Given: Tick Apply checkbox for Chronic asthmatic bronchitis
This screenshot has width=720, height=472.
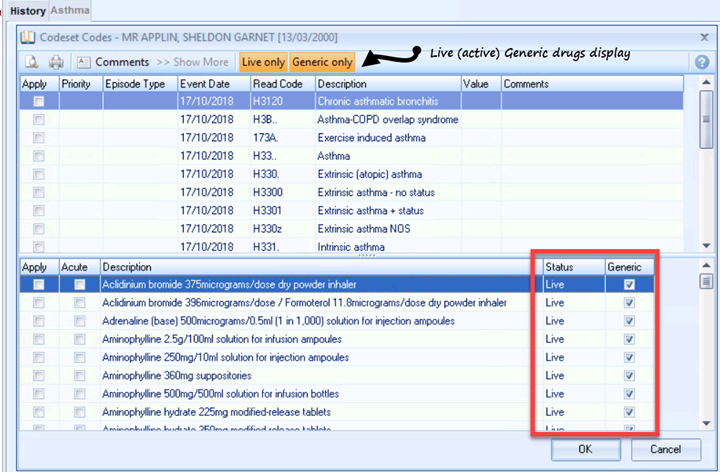Looking at the screenshot, I should [39, 102].
